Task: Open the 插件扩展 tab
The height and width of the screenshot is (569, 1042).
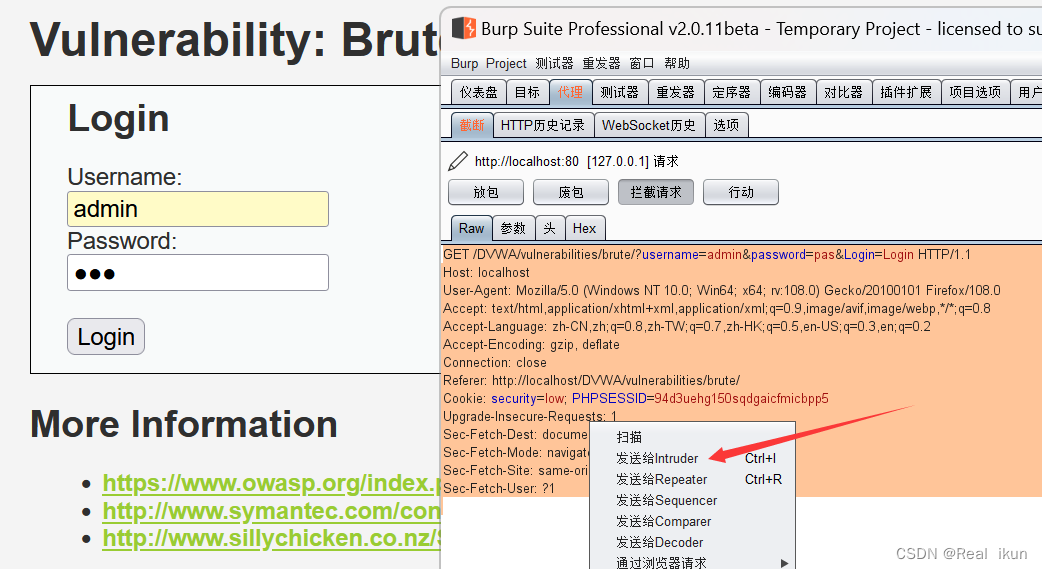Action: (x=906, y=92)
